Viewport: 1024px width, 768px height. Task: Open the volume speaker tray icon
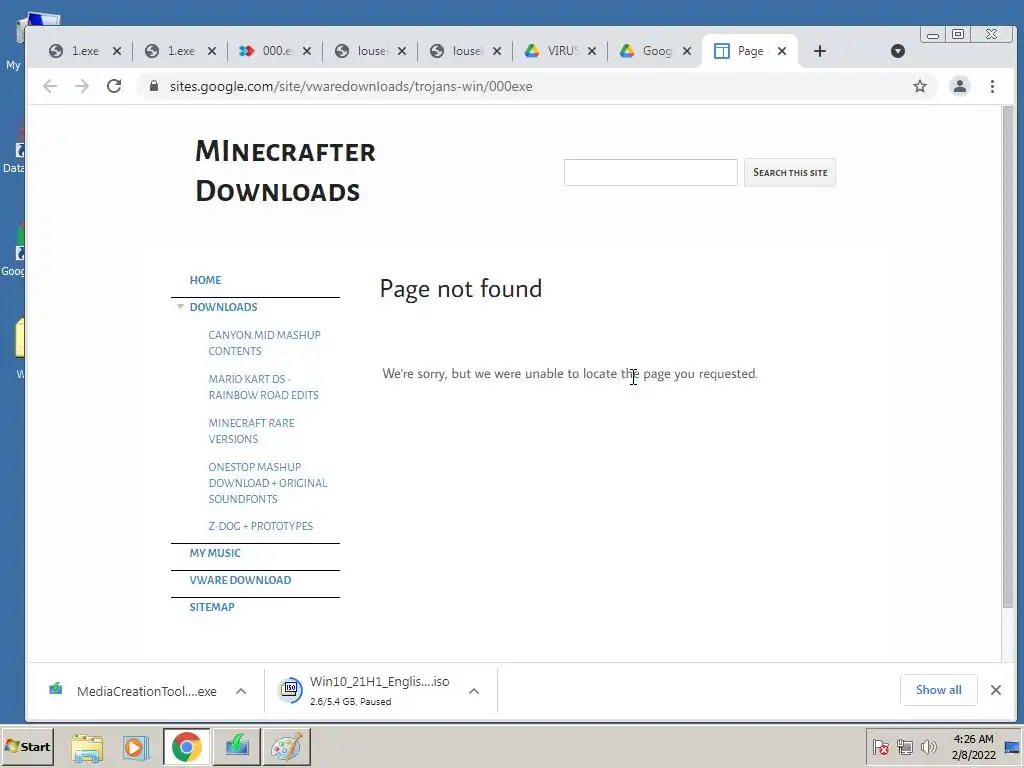(x=928, y=746)
